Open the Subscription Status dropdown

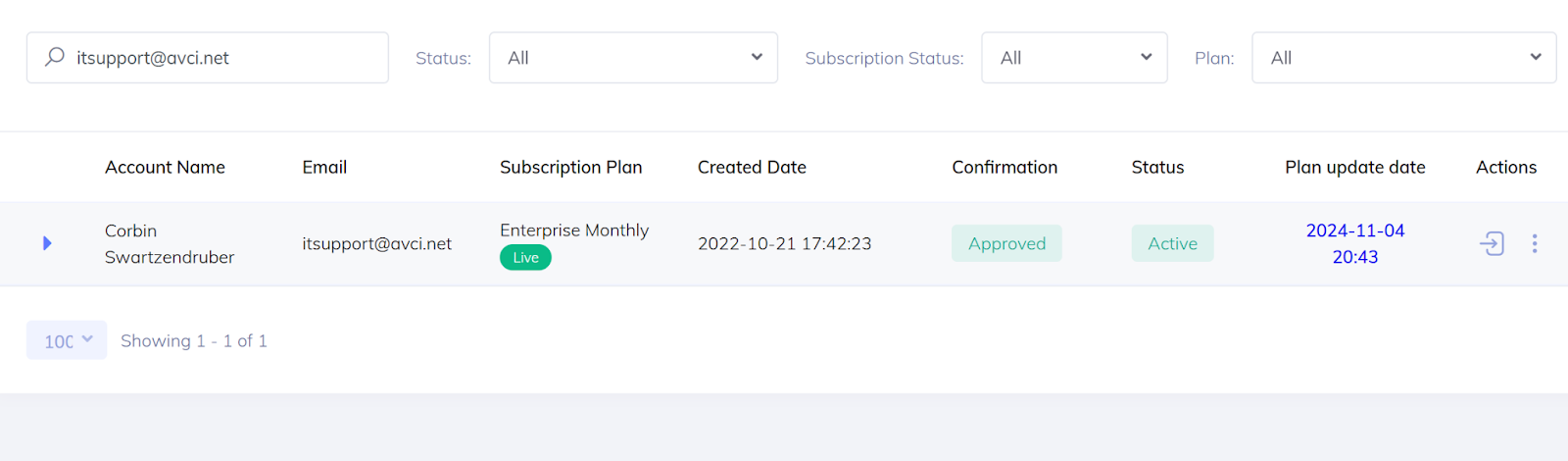click(1074, 58)
